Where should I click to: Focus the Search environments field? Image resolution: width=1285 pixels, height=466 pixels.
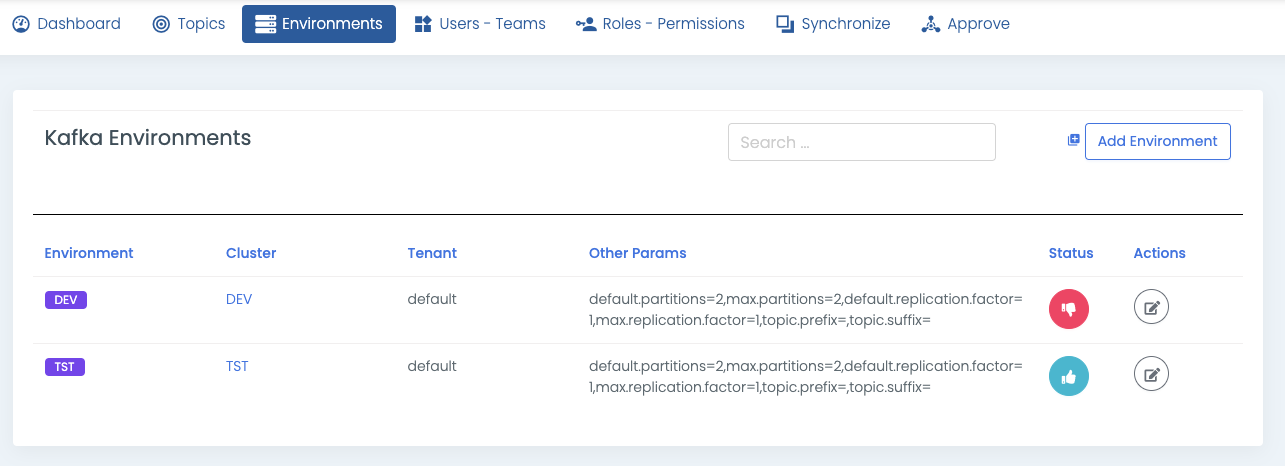[x=861, y=142]
